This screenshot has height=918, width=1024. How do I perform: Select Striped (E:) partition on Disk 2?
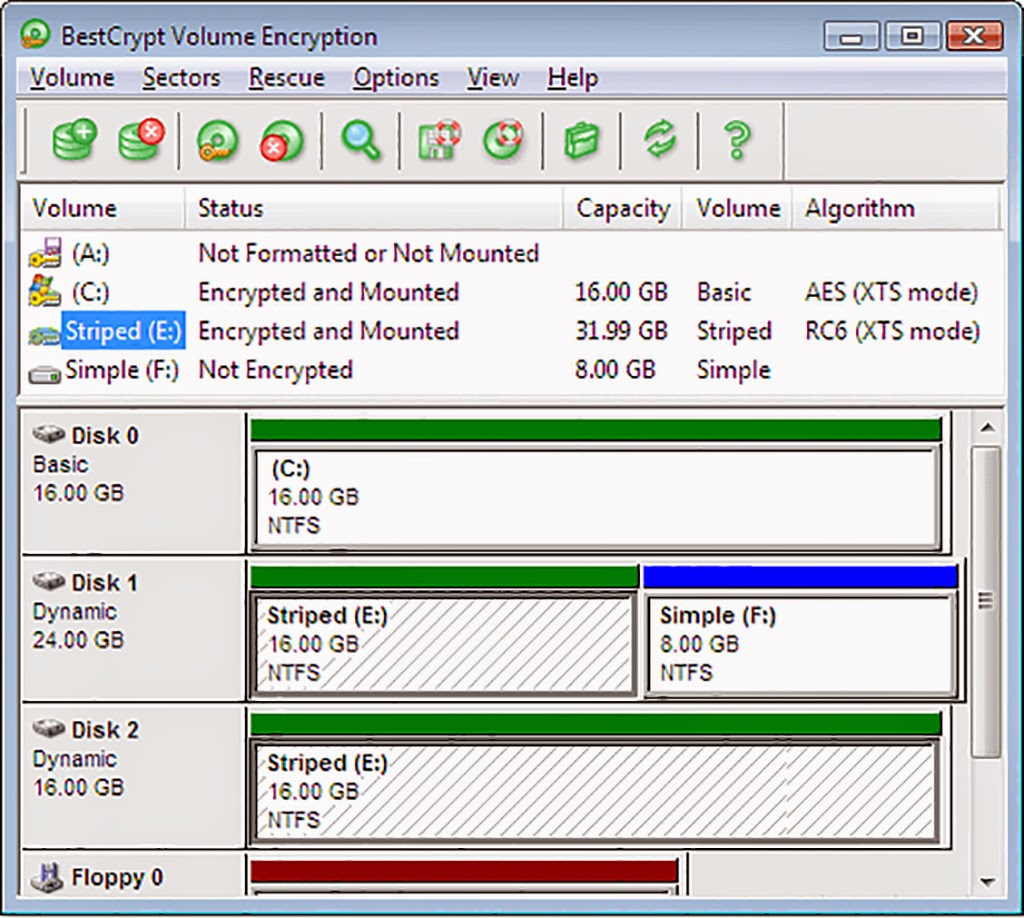(595, 791)
